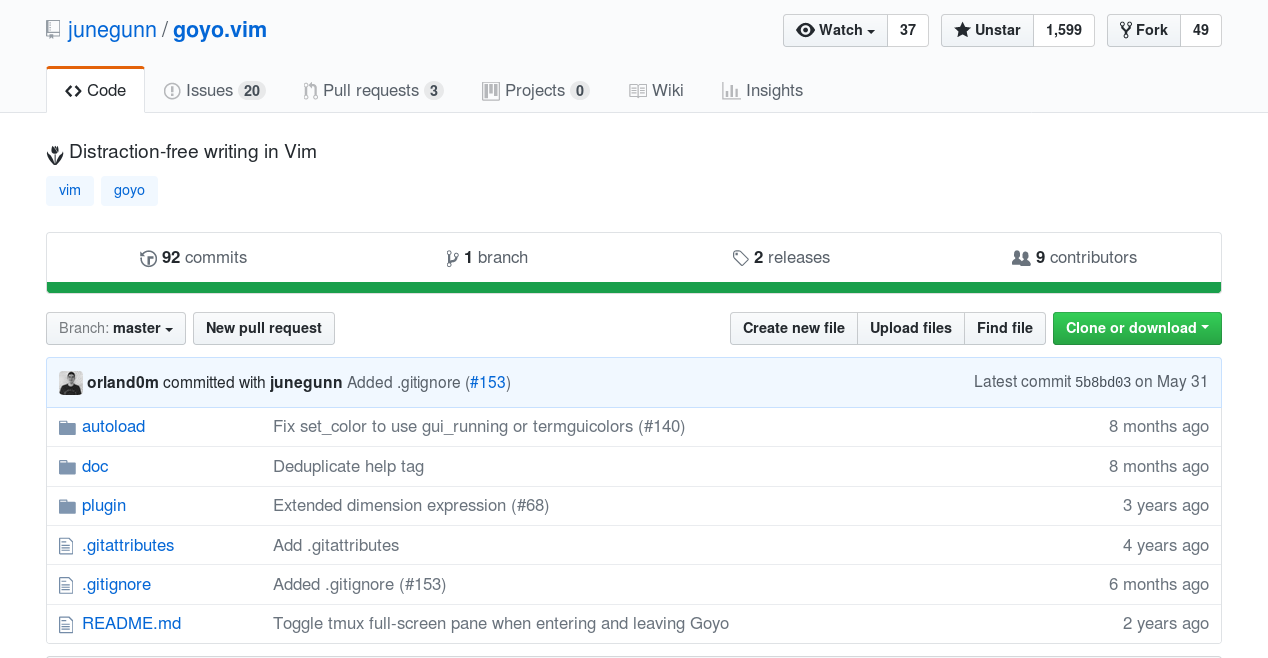
Task: Open the Branch: master dropdown
Action: tap(116, 328)
